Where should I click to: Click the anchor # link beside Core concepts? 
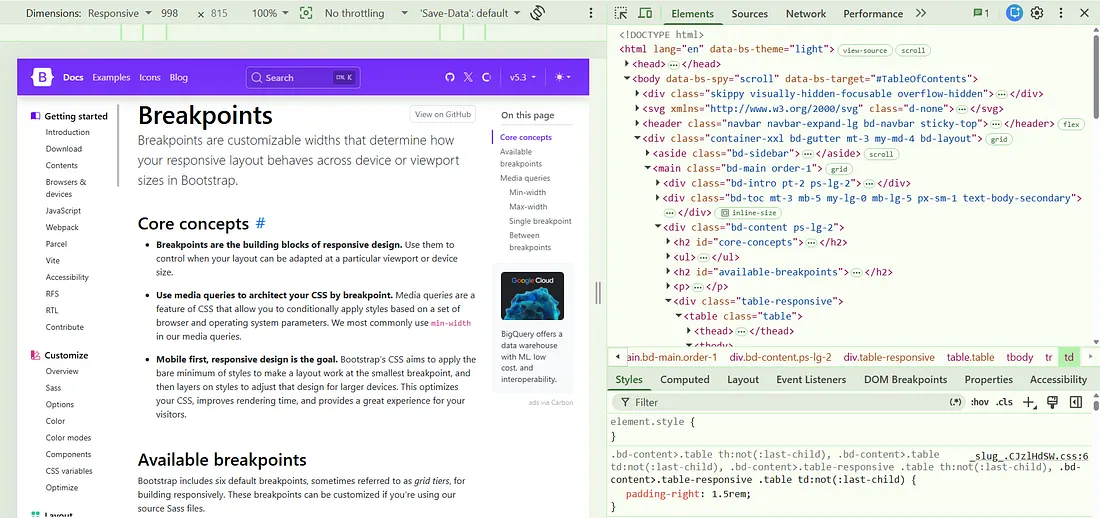[x=260, y=223]
